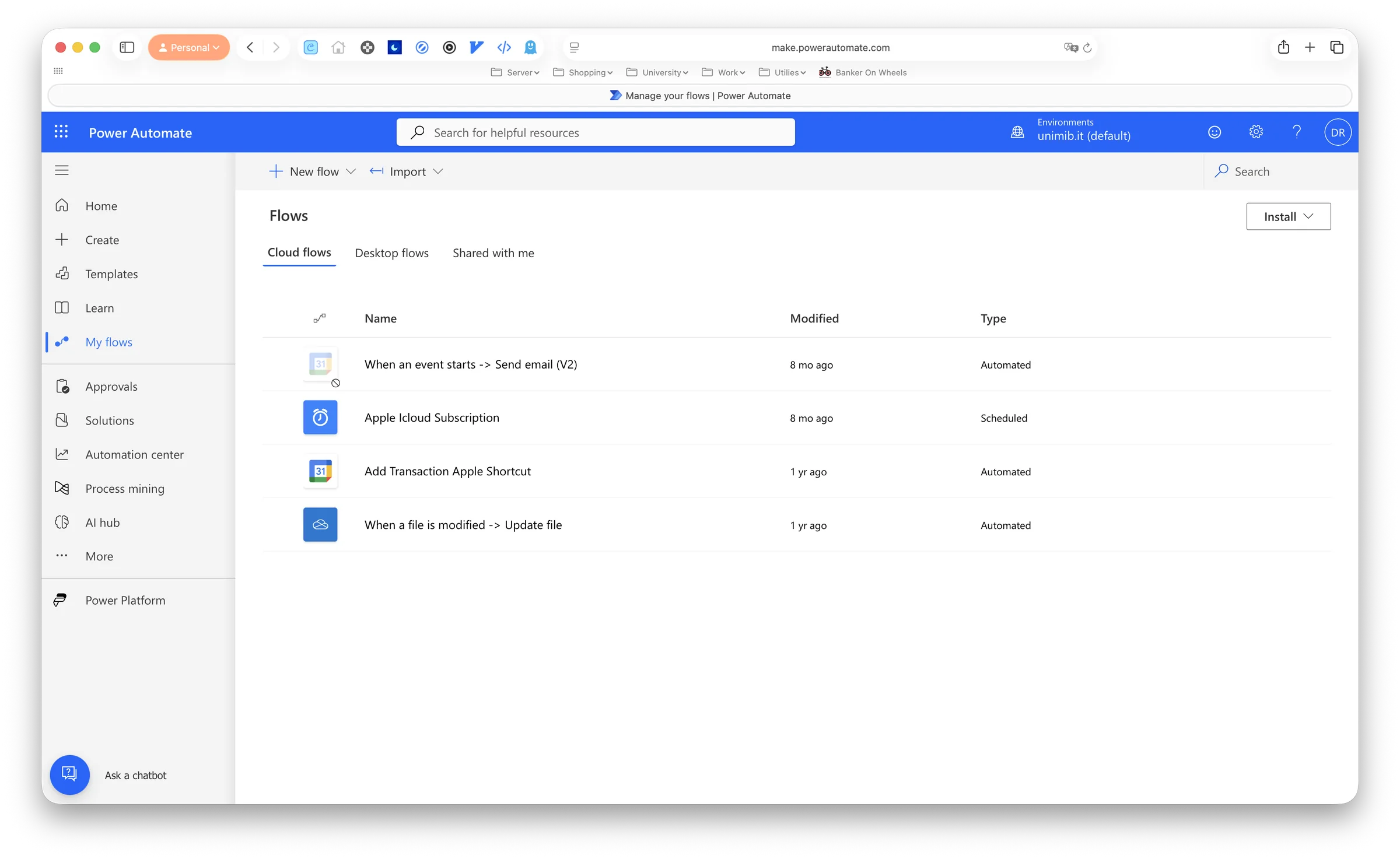Click the Google Calendar icon of Add Transaction flow
The height and width of the screenshot is (859, 1400).
[320, 471]
